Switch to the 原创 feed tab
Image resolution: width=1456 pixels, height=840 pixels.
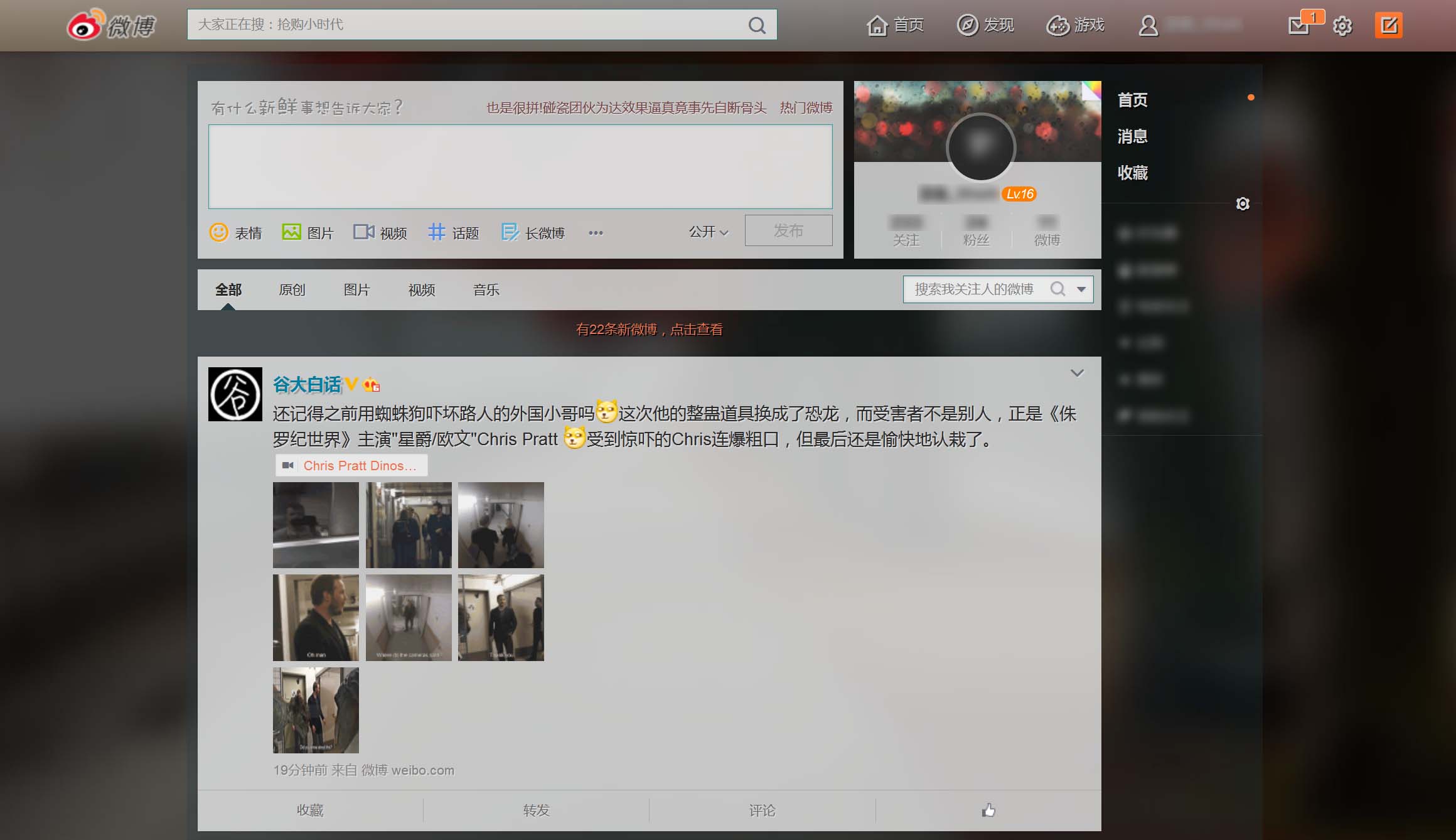[x=292, y=290]
